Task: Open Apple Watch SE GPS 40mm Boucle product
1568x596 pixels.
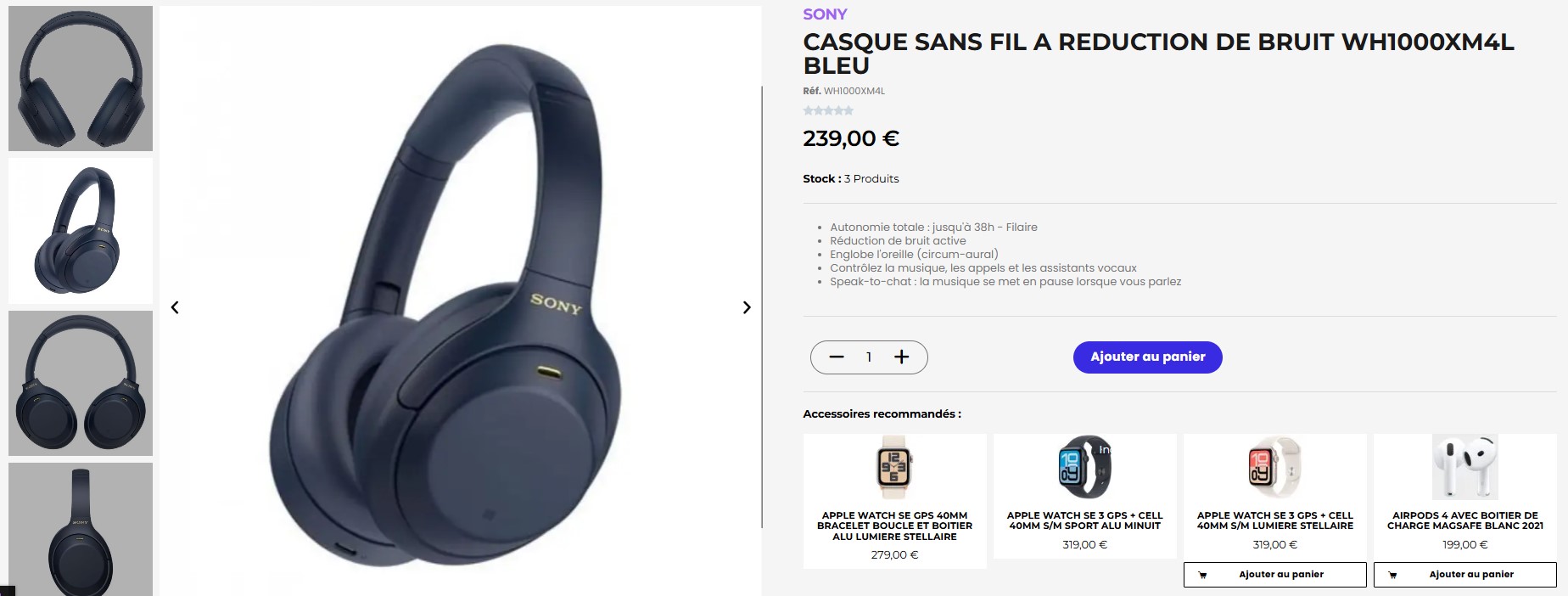Action: coord(894,526)
